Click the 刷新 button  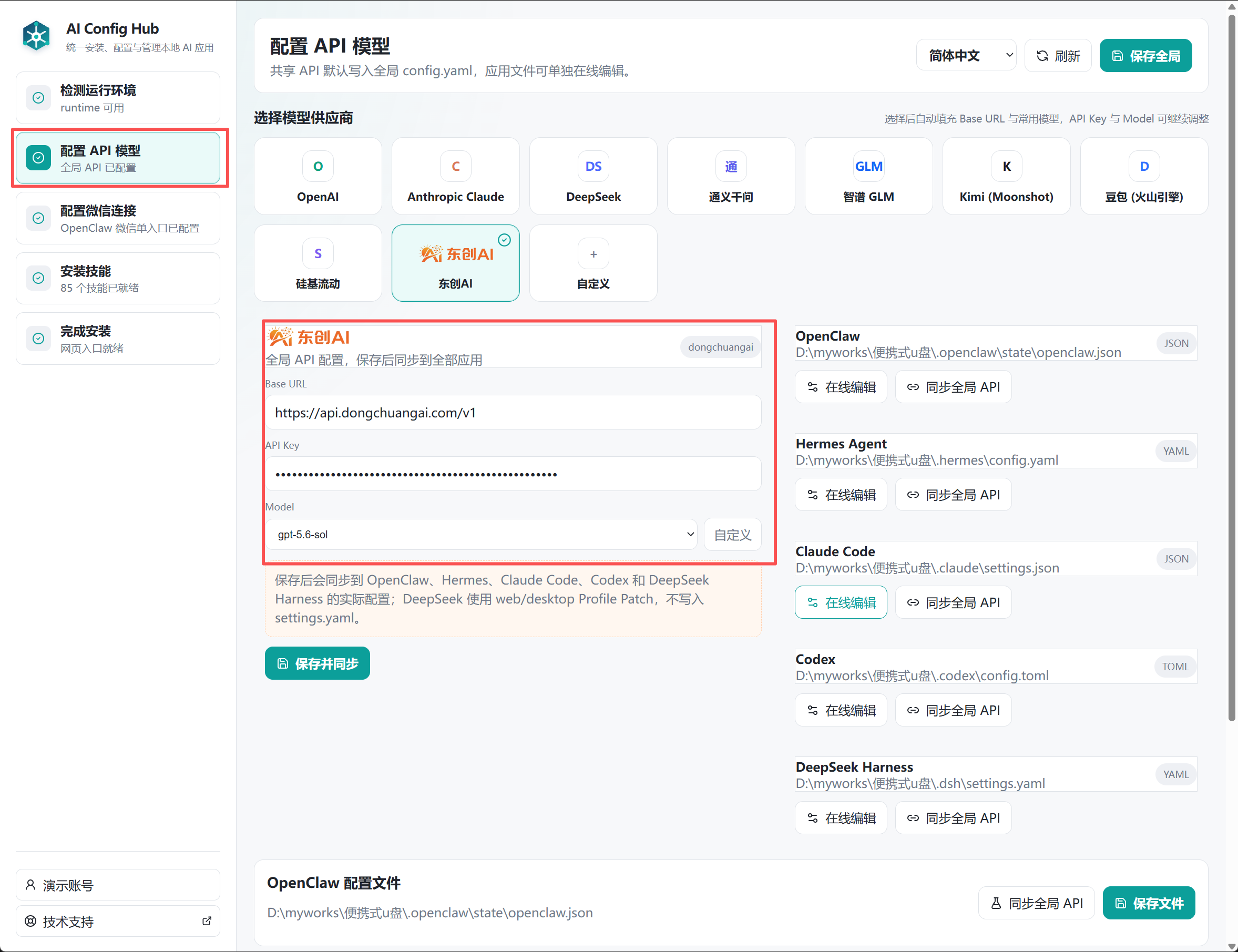(x=1058, y=56)
